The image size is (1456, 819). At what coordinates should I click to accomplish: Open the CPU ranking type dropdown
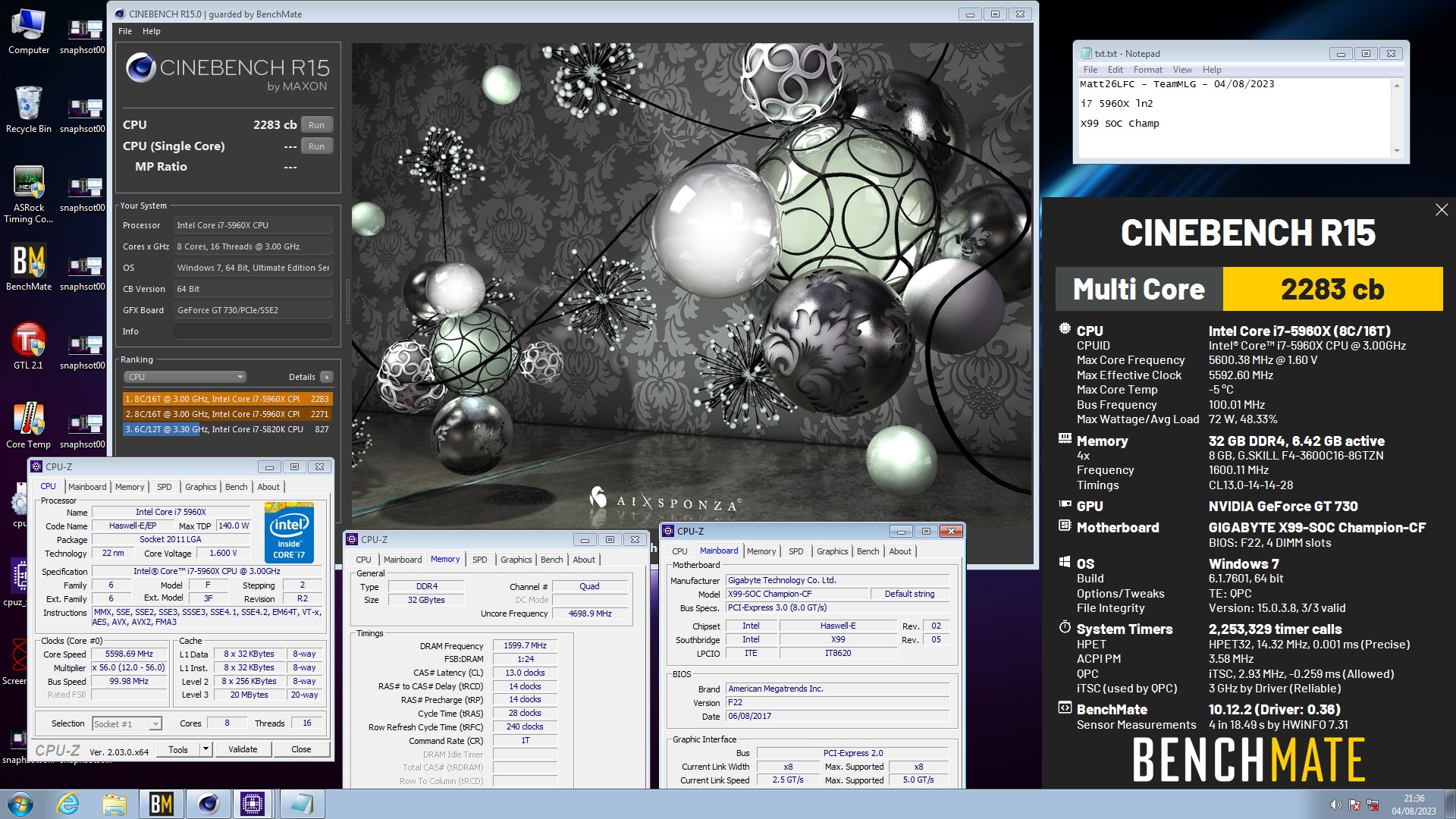click(x=185, y=377)
